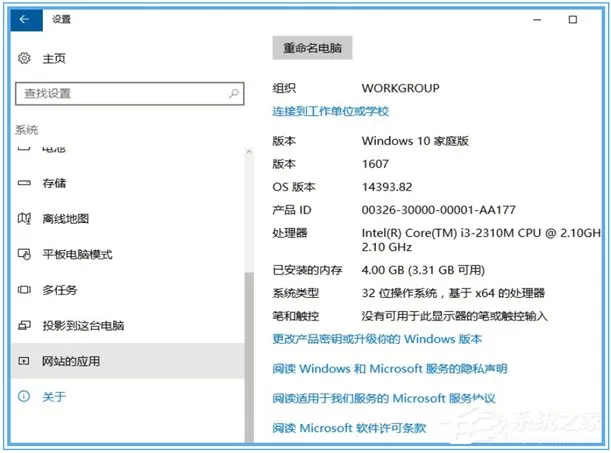Click the 笔和触控 label

(296, 316)
